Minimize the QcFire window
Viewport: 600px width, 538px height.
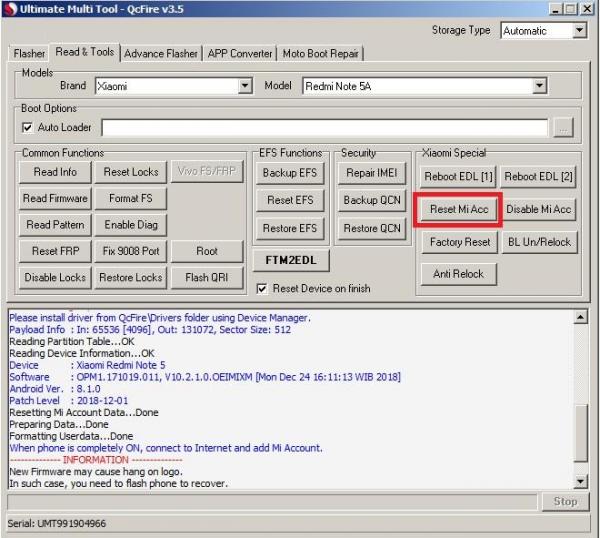556,9
